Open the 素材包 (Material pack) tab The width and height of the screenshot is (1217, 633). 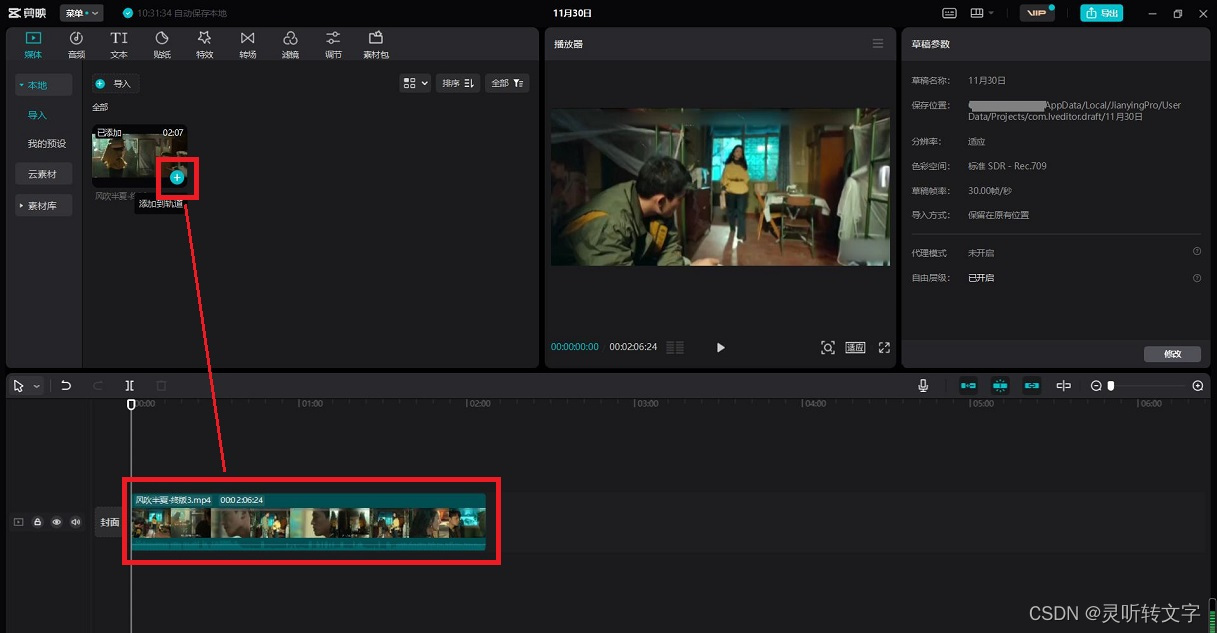point(376,45)
